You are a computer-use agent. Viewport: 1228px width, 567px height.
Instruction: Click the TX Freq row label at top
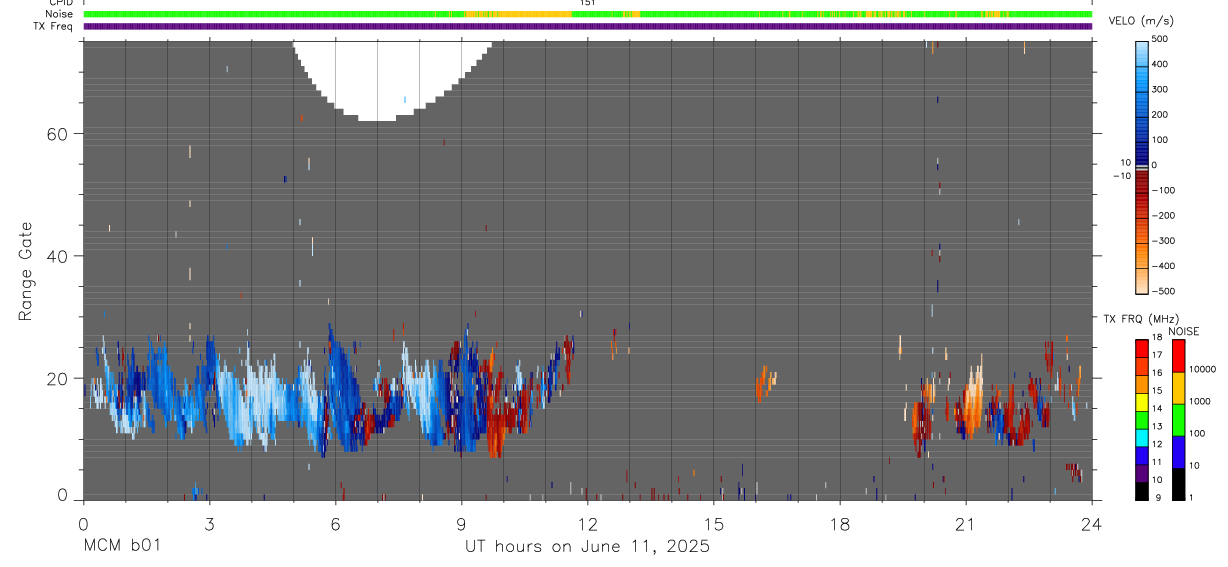point(53,26)
